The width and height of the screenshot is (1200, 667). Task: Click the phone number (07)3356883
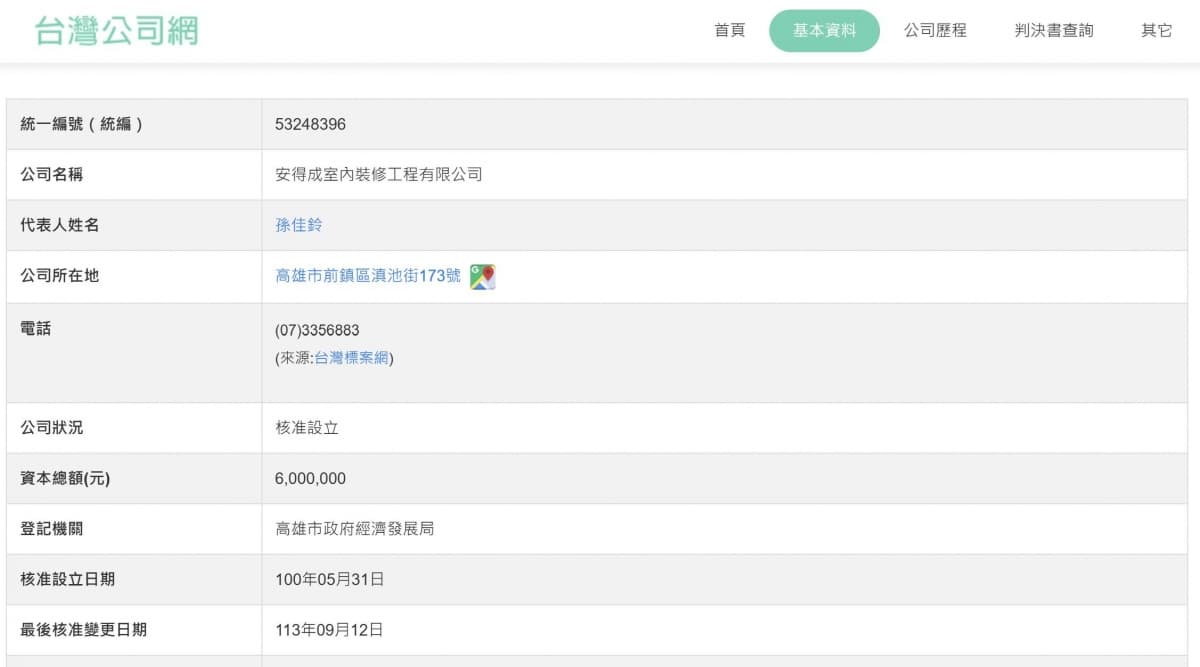(x=317, y=330)
